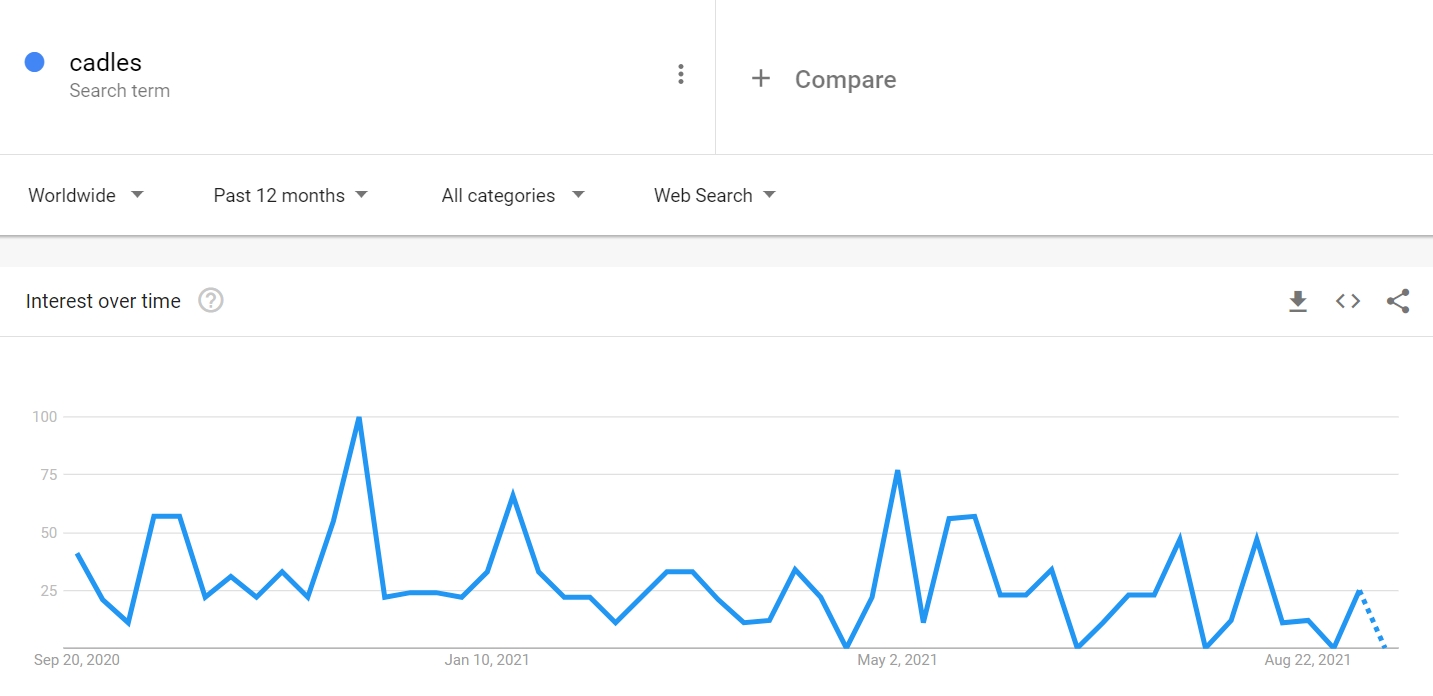
Task: Click the Worldwide dropdown arrow
Action: click(x=137, y=195)
